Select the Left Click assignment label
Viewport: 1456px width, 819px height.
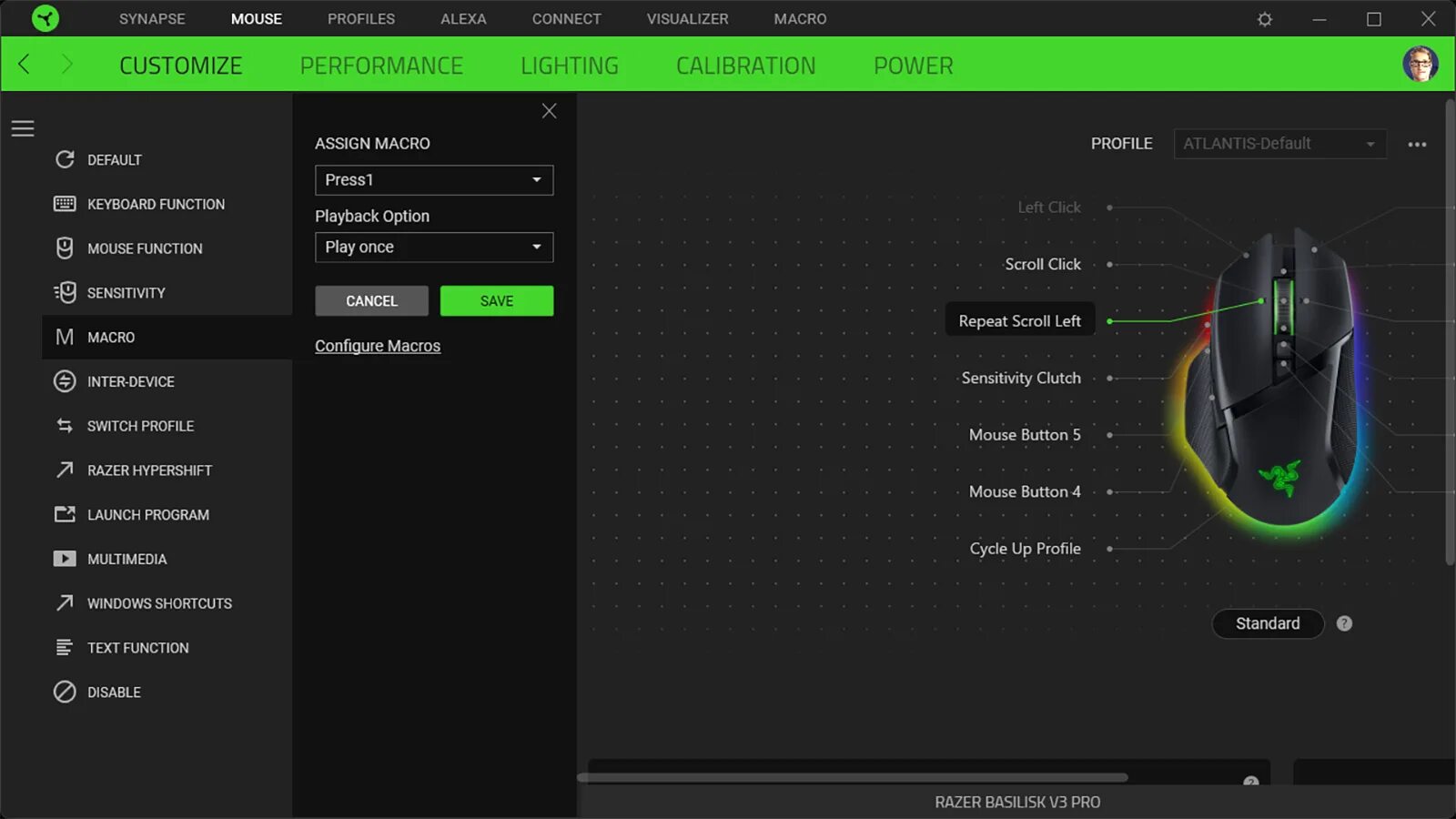click(x=1049, y=207)
